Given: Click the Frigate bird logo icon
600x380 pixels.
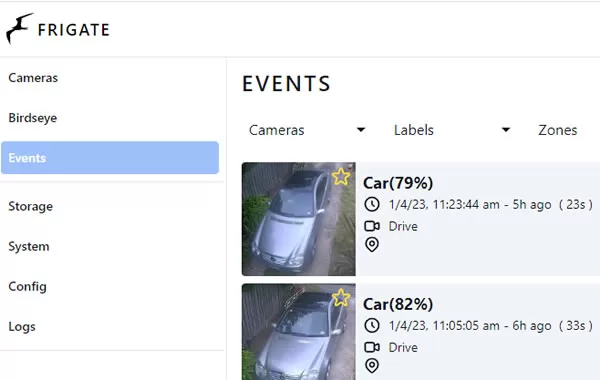Looking at the screenshot, I should click(x=19, y=28).
